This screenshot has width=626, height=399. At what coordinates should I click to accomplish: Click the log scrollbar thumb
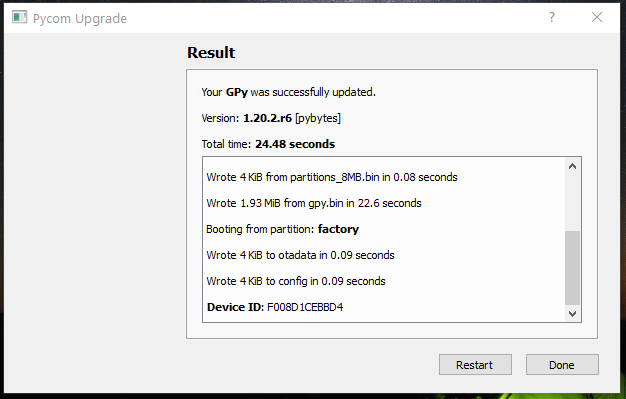[572, 268]
